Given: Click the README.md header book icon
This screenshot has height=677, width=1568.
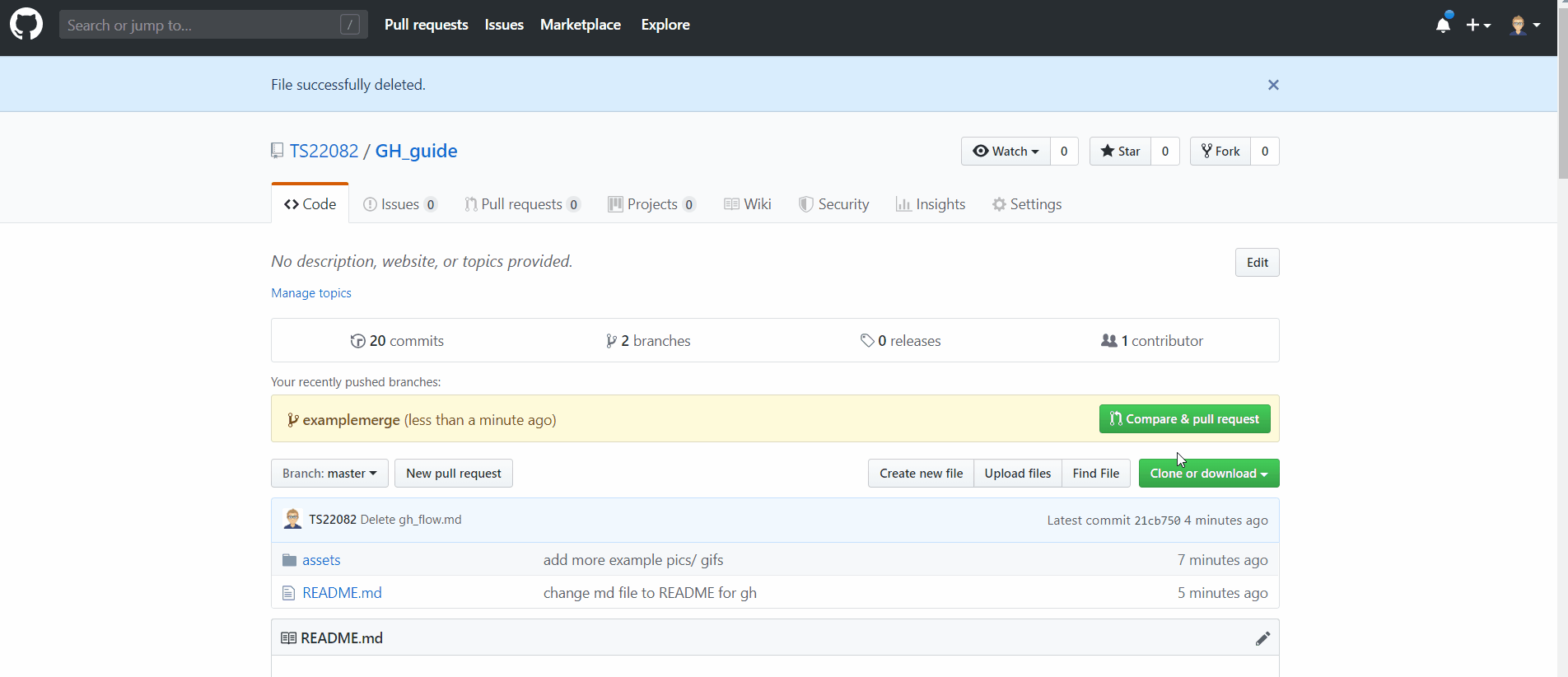Looking at the screenshot, I should point(288,638).
